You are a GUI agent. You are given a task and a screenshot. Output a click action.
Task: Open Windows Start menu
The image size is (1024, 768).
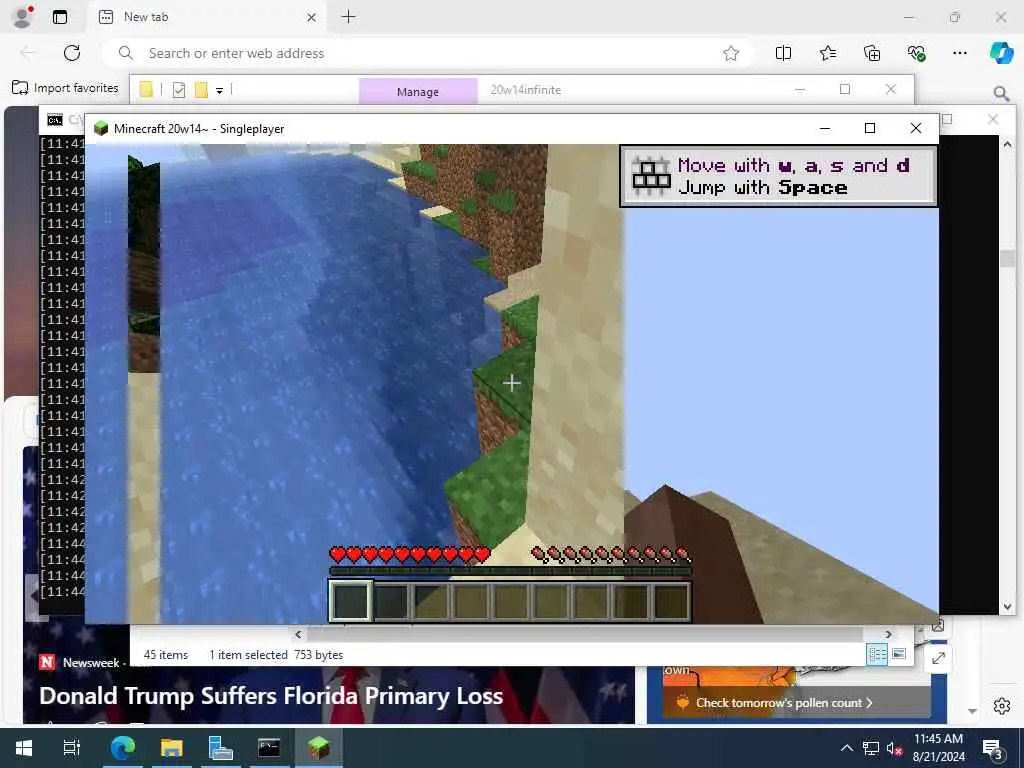(24, 748)
